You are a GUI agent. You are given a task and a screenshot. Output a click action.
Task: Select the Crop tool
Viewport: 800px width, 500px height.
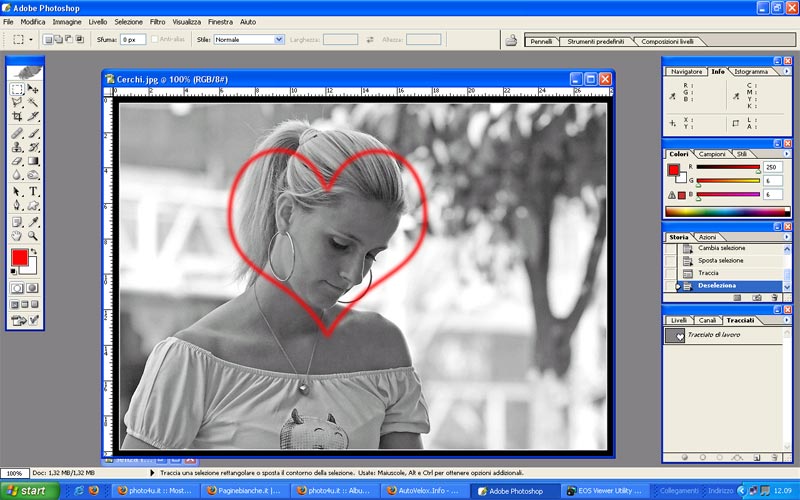(x=17, y=116)
